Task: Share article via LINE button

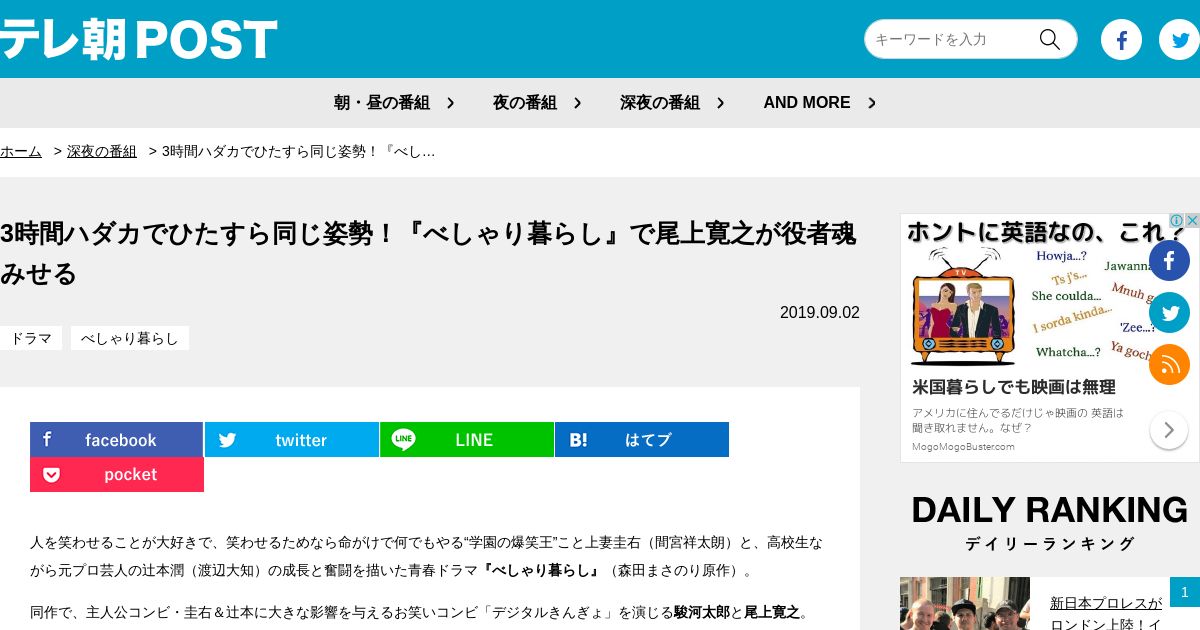Action: [x=467, y=440]
